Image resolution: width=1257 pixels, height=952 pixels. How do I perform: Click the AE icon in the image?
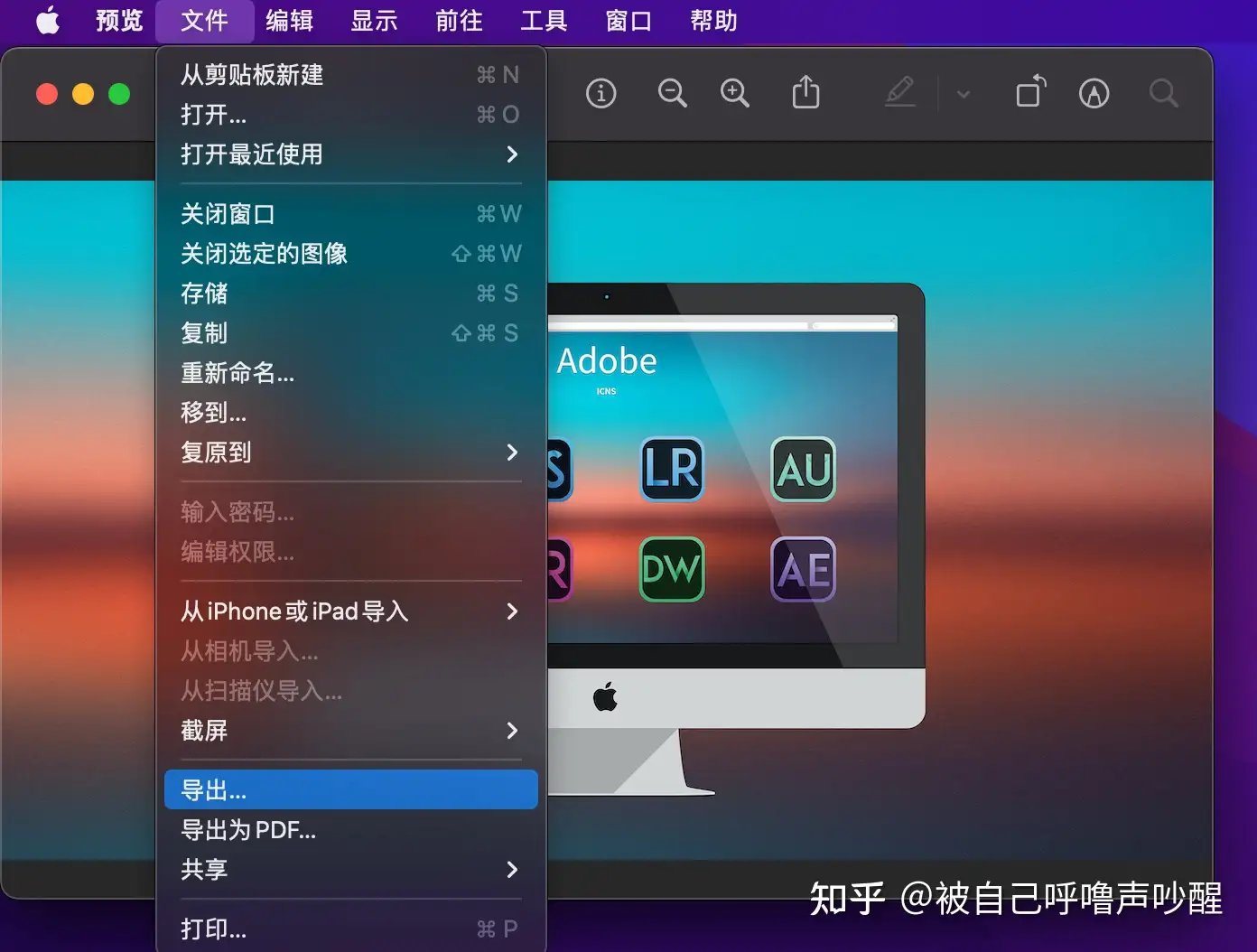(804, 569)
